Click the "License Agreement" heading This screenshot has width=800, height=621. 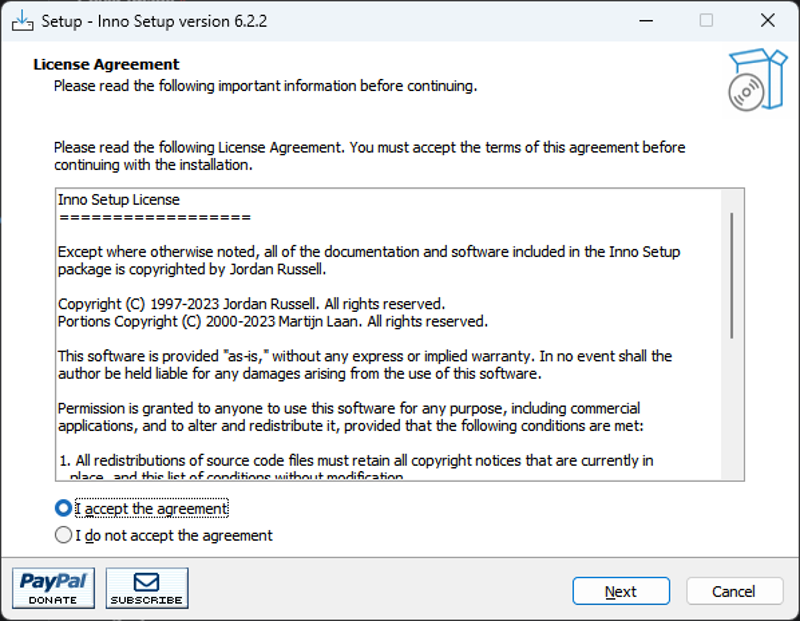tap(106, 64)
